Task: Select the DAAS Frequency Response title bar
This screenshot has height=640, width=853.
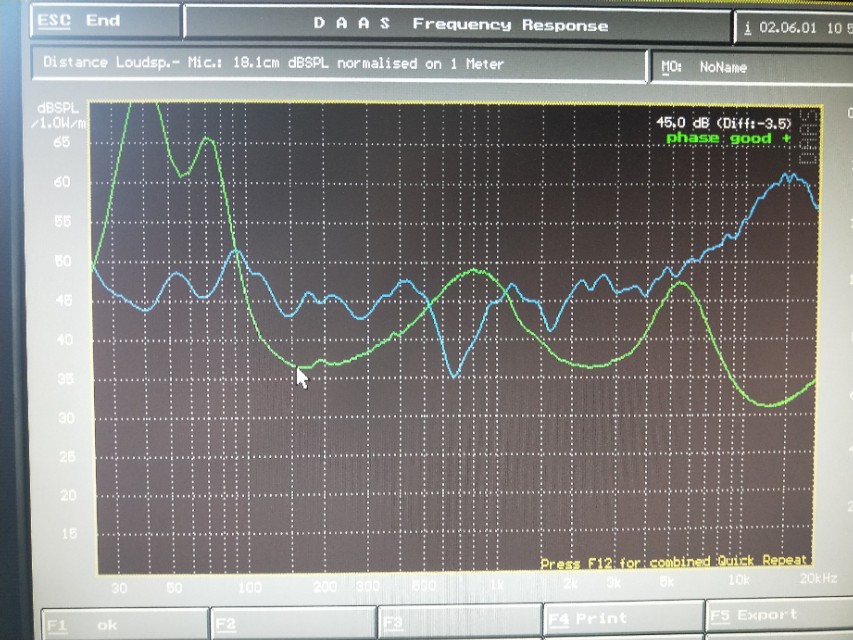Action: pyautogui.click(x=458, y=24)
